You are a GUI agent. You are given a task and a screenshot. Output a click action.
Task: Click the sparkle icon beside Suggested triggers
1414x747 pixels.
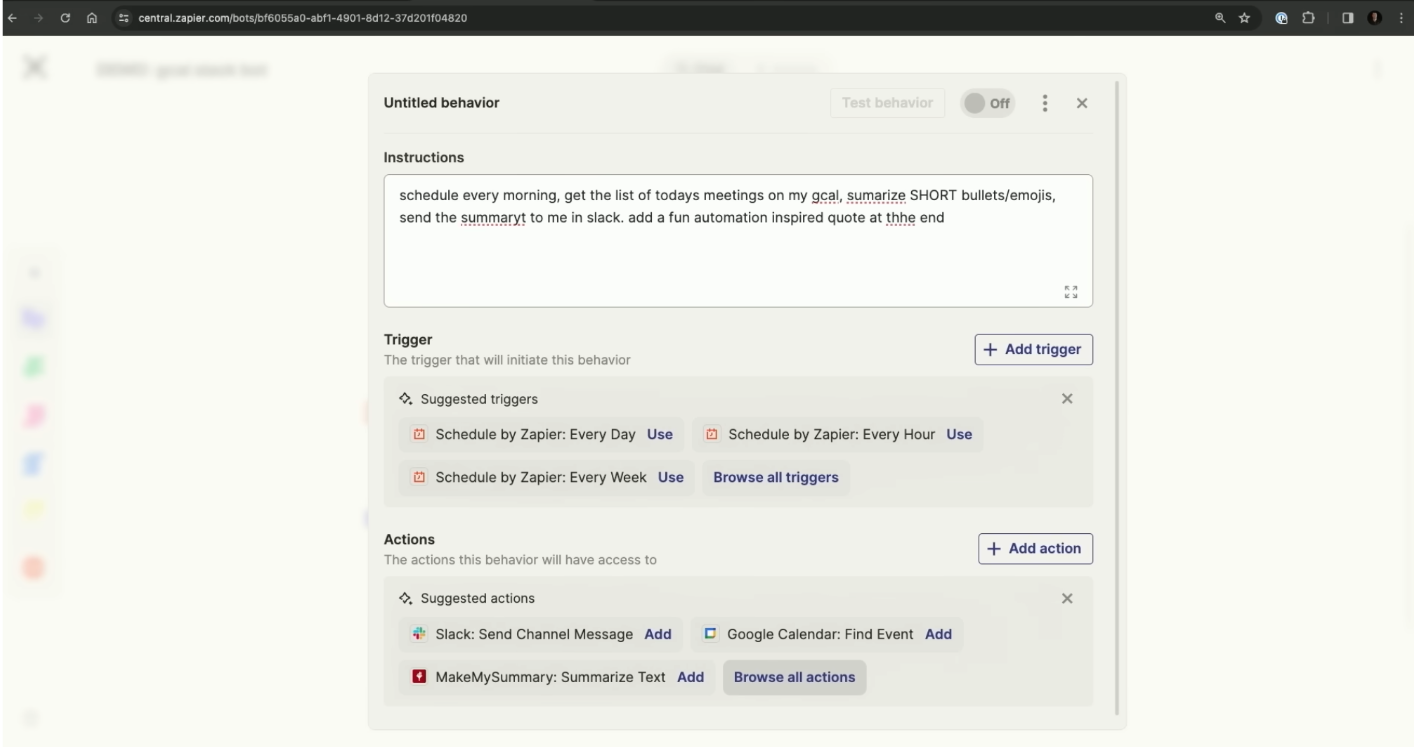tap(405, 399)
